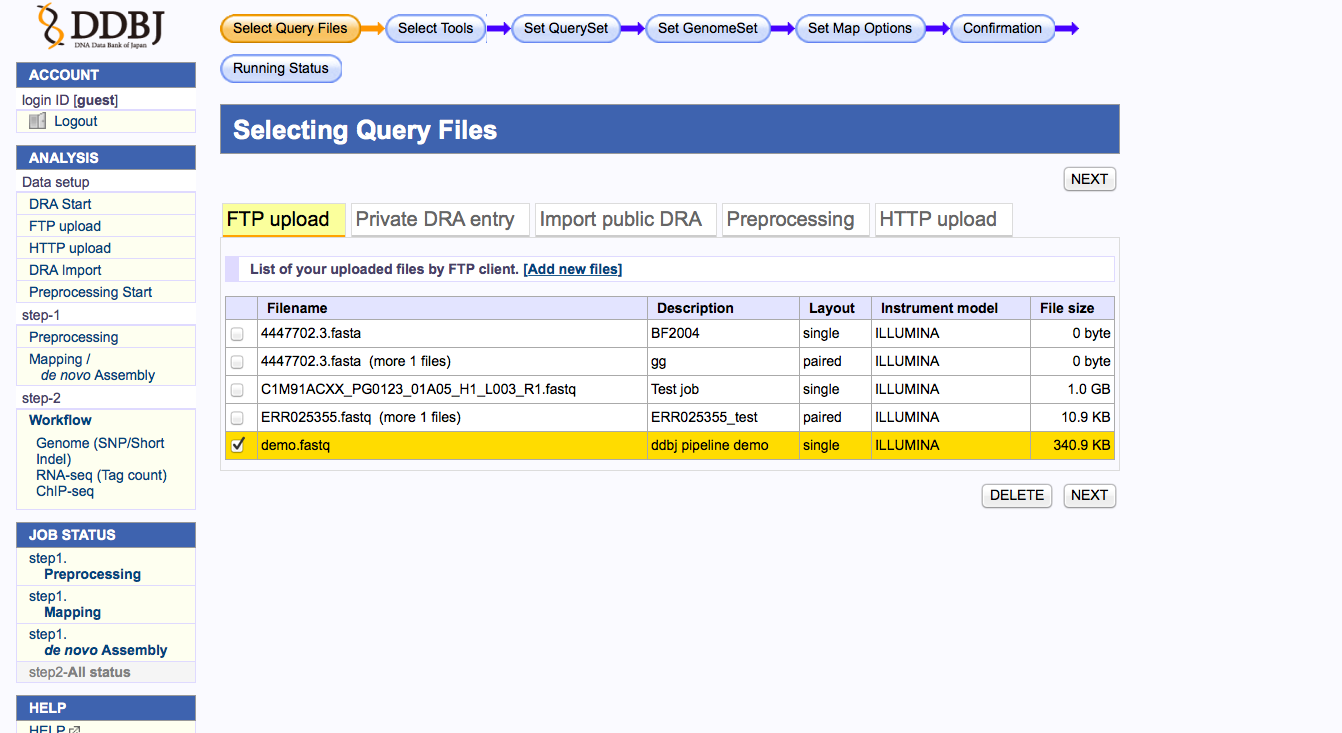The image size is (1342, 733).
Task: Tick the C1M91ACXX fastq file checkbox
Action: (238, 389)
